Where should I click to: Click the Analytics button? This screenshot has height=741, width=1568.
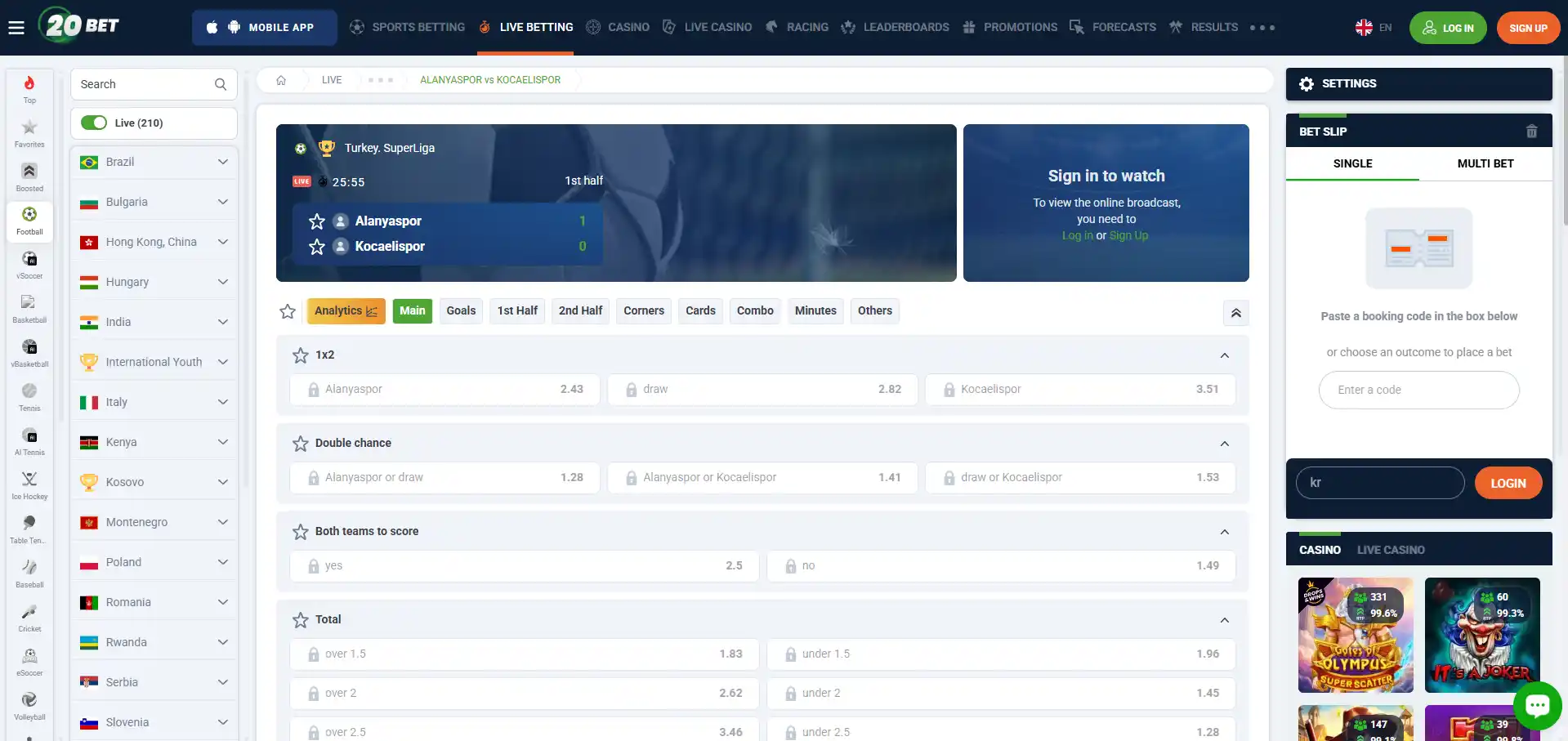point(346,310)
